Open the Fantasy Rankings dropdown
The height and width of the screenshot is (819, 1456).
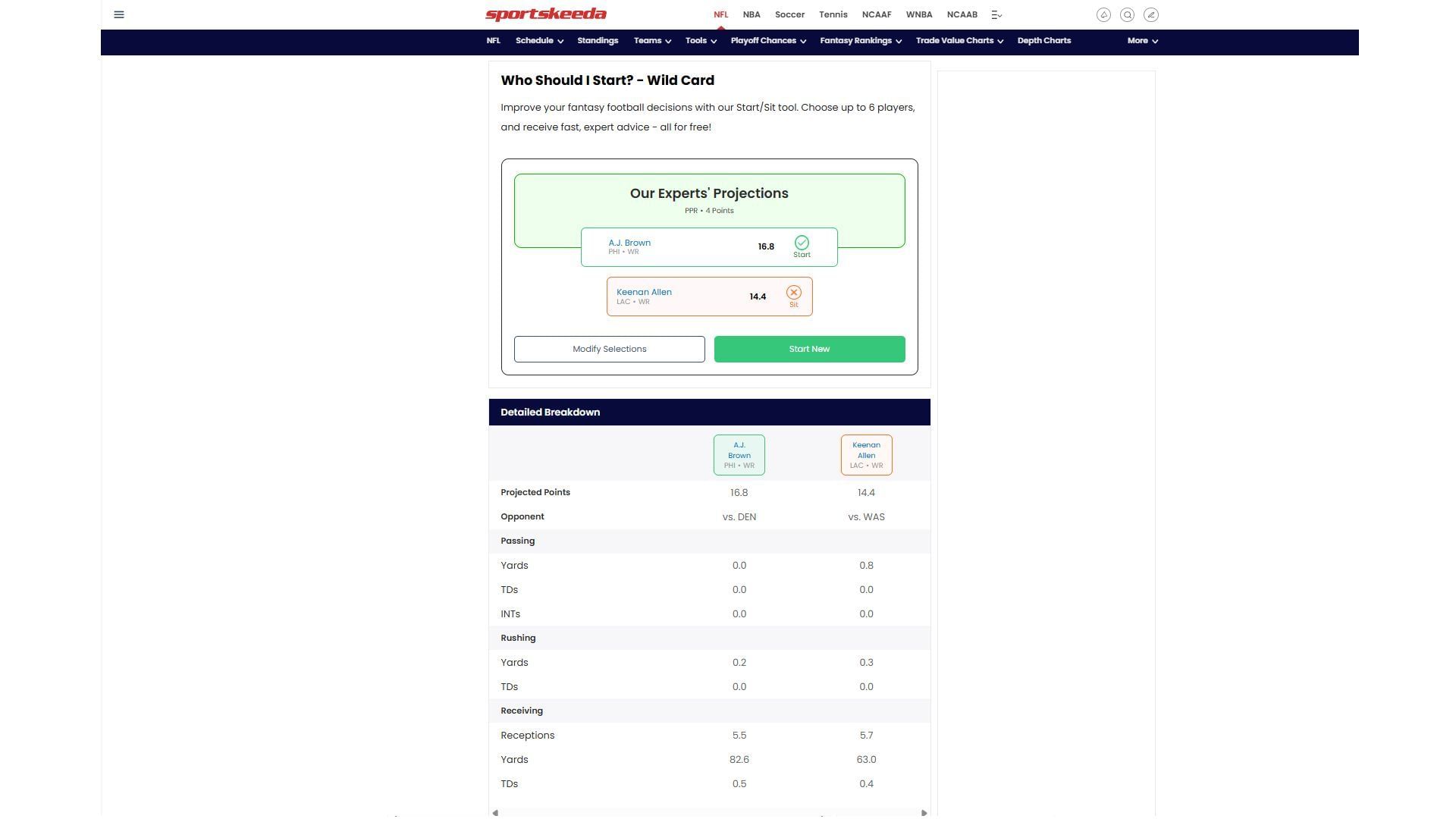pyautogui.click(x=860, y=41)
